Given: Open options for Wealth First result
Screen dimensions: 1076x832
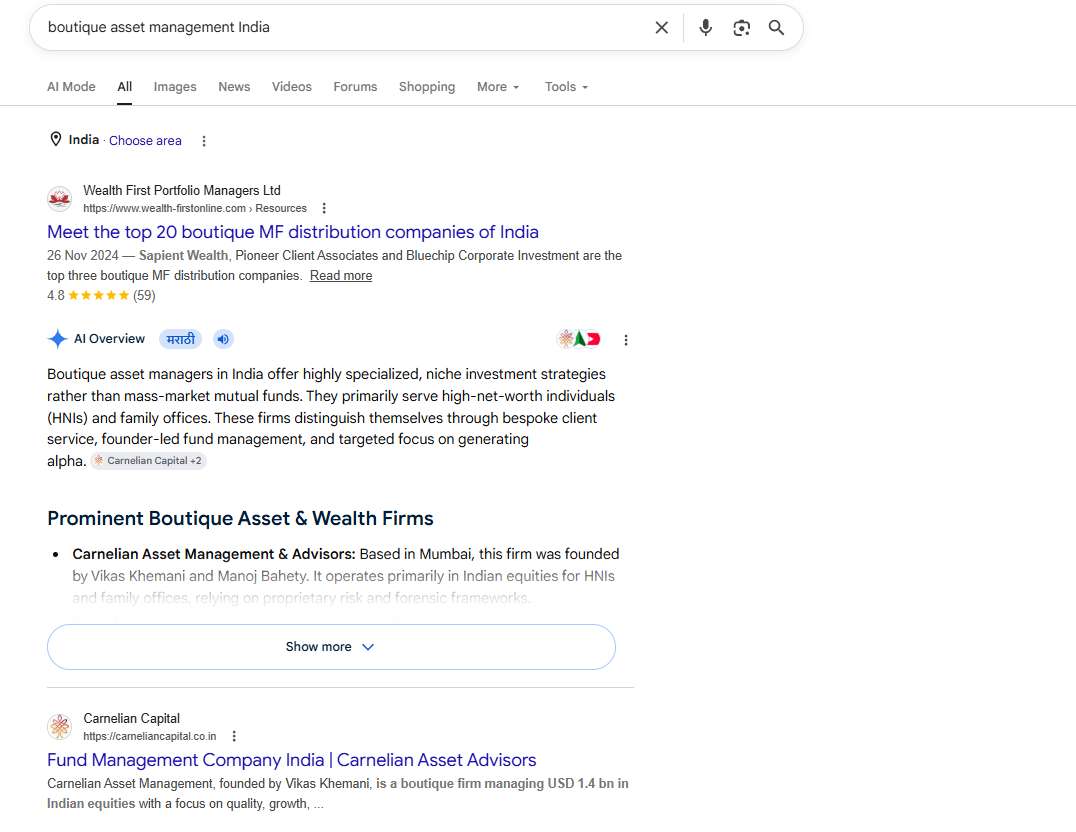Looking at the screenshot, I should [x=324, y=208].
